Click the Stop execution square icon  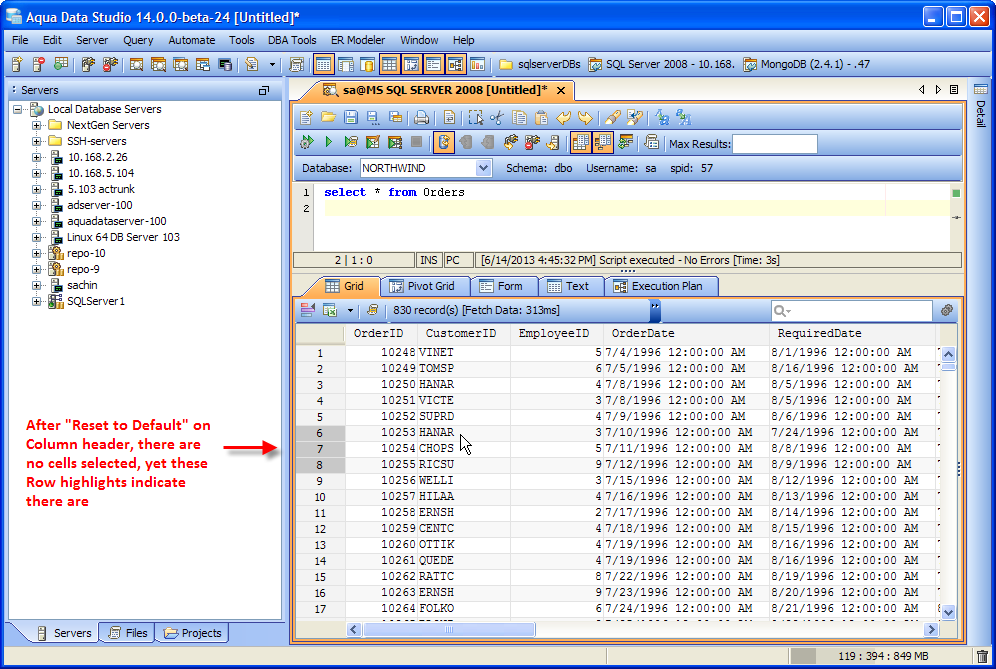coord(417,142)
